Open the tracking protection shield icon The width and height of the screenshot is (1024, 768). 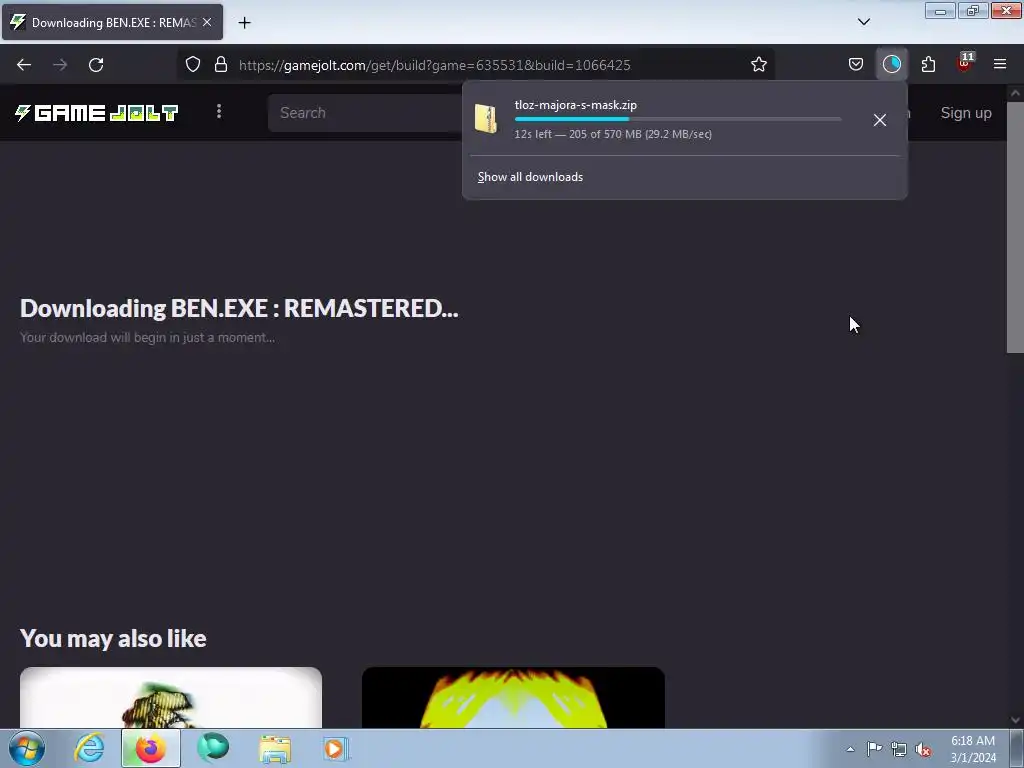(x=193, y=65)
